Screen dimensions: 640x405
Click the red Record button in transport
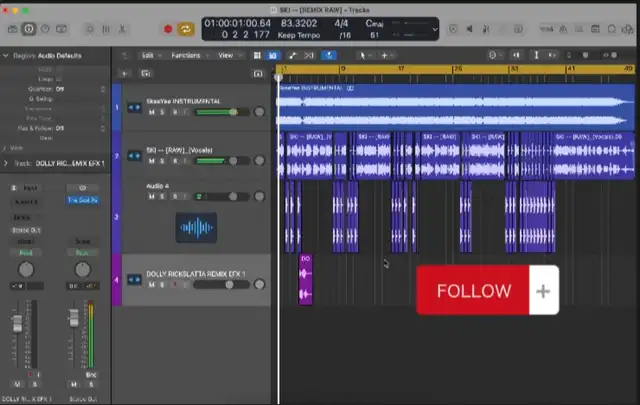coord(166,30)
